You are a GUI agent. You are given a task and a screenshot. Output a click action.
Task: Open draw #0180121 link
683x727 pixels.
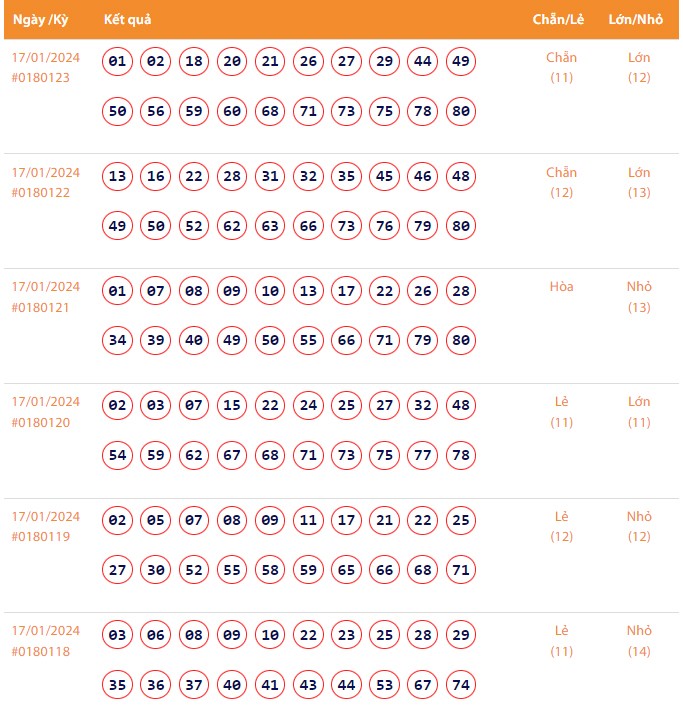(41, 308)
